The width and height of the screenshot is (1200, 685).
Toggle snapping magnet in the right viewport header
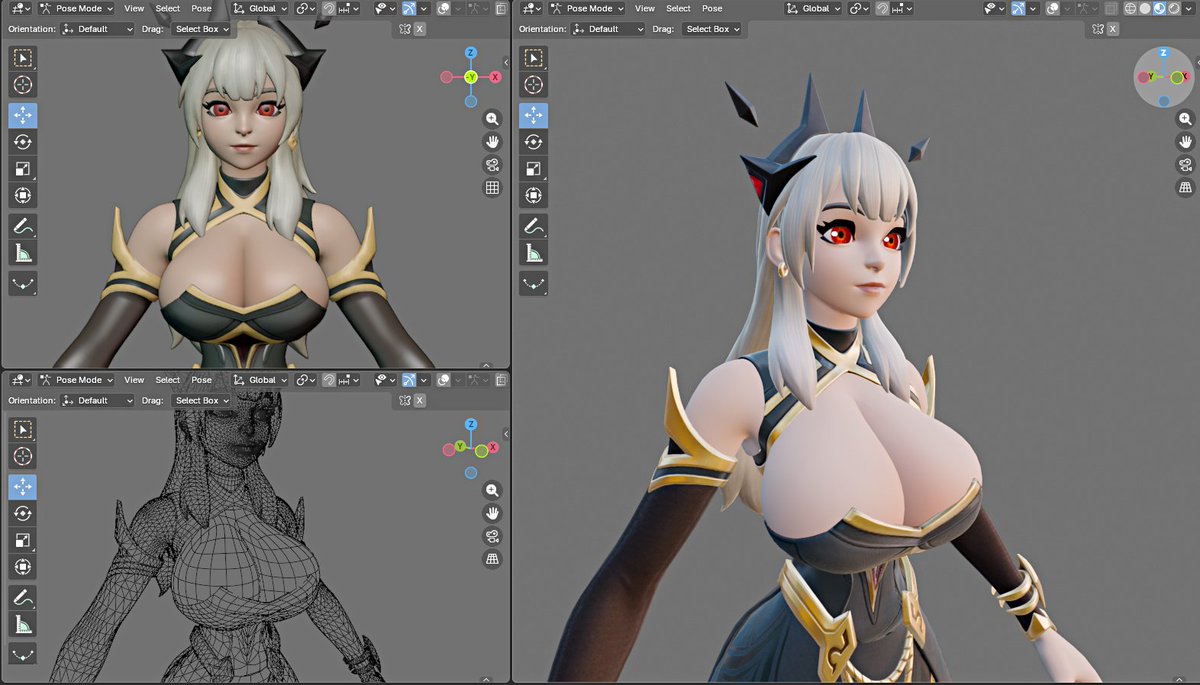tap(882, 8)
